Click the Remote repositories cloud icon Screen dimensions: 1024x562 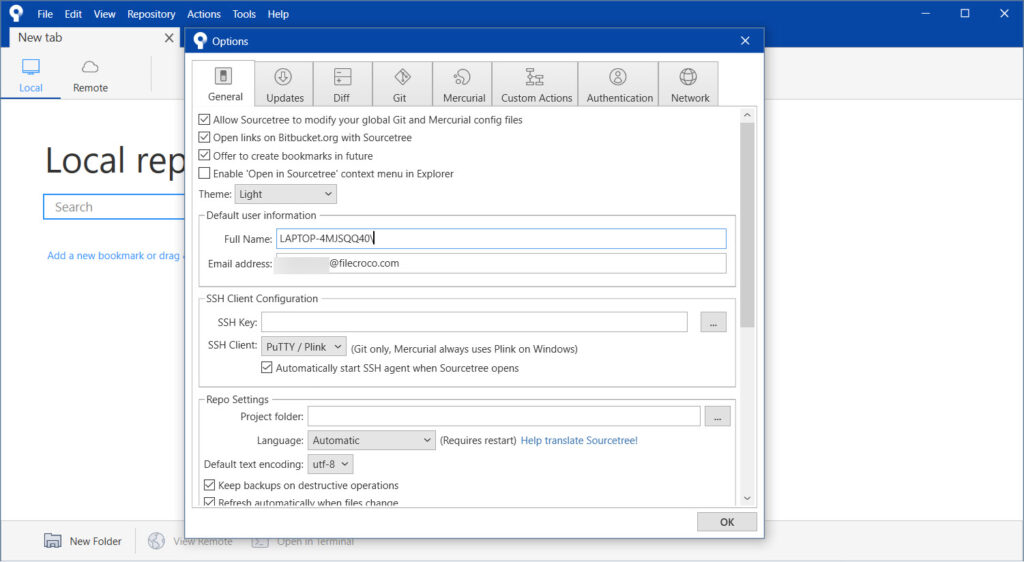(x=90, y=67)
